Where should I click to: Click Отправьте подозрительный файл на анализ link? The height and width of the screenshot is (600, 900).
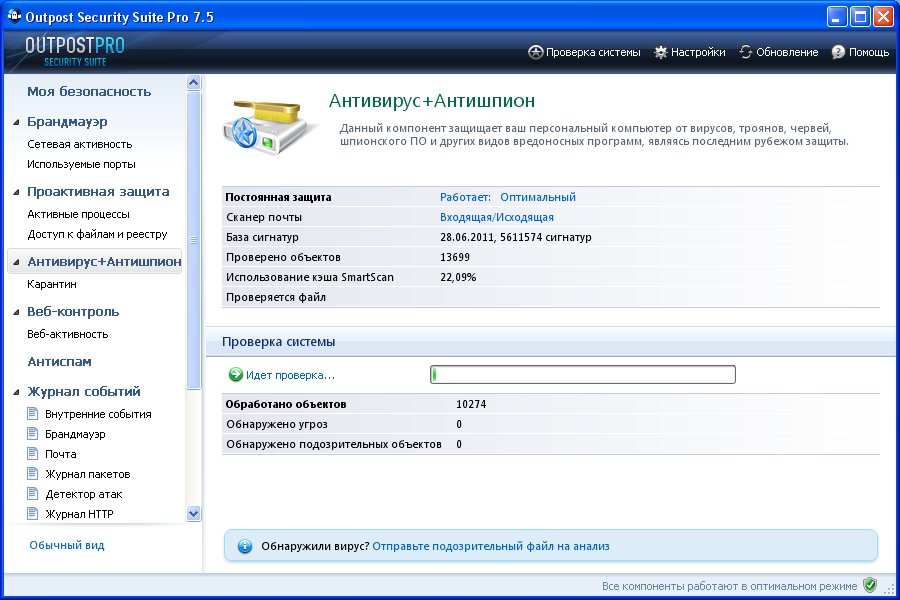tap(491, 546)
